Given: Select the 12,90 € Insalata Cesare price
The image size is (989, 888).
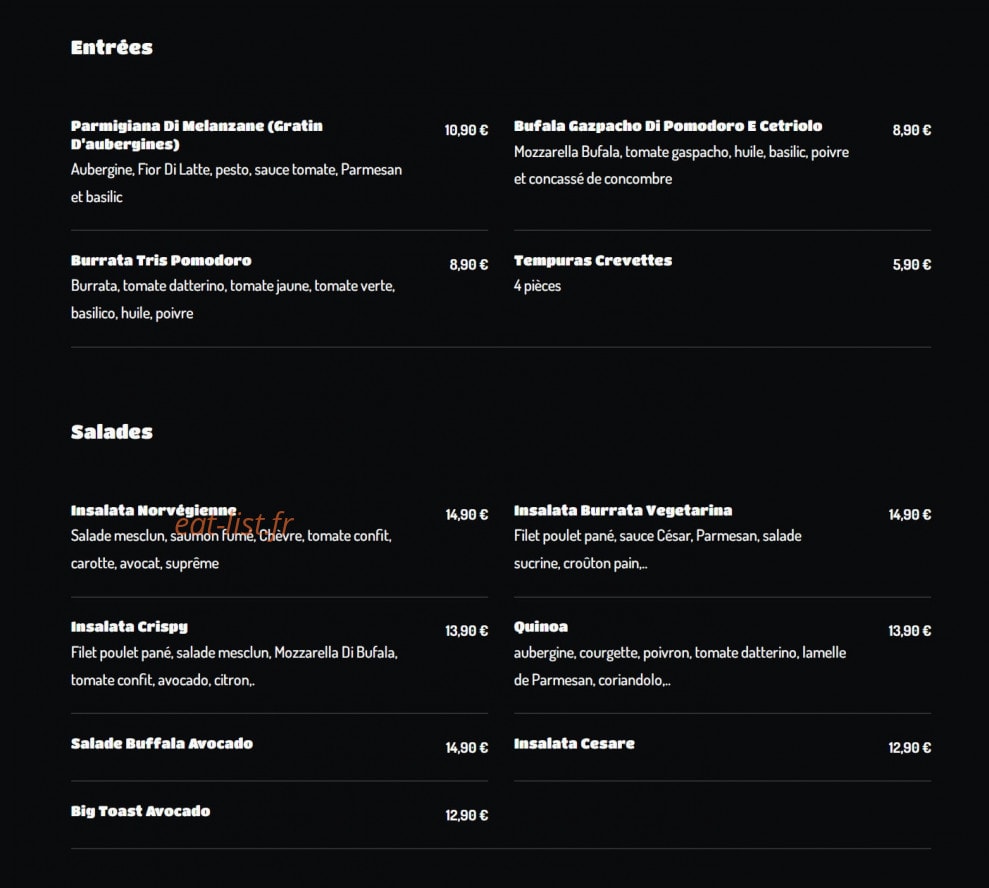Looking at the screenshot, I should click(910, 748).
